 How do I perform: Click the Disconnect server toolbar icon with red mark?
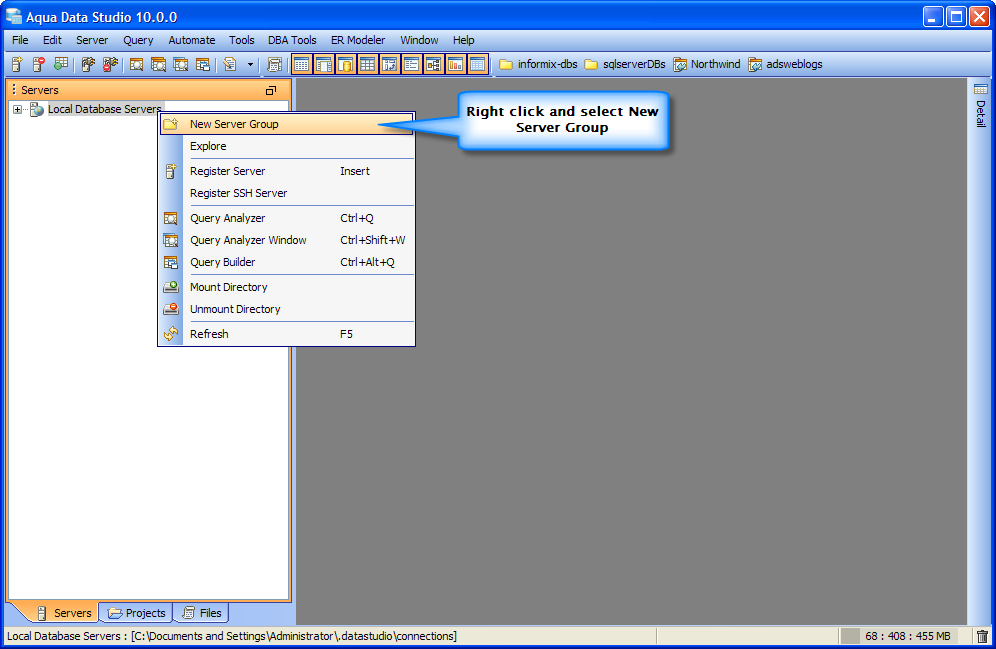click(x=110, y=64)
